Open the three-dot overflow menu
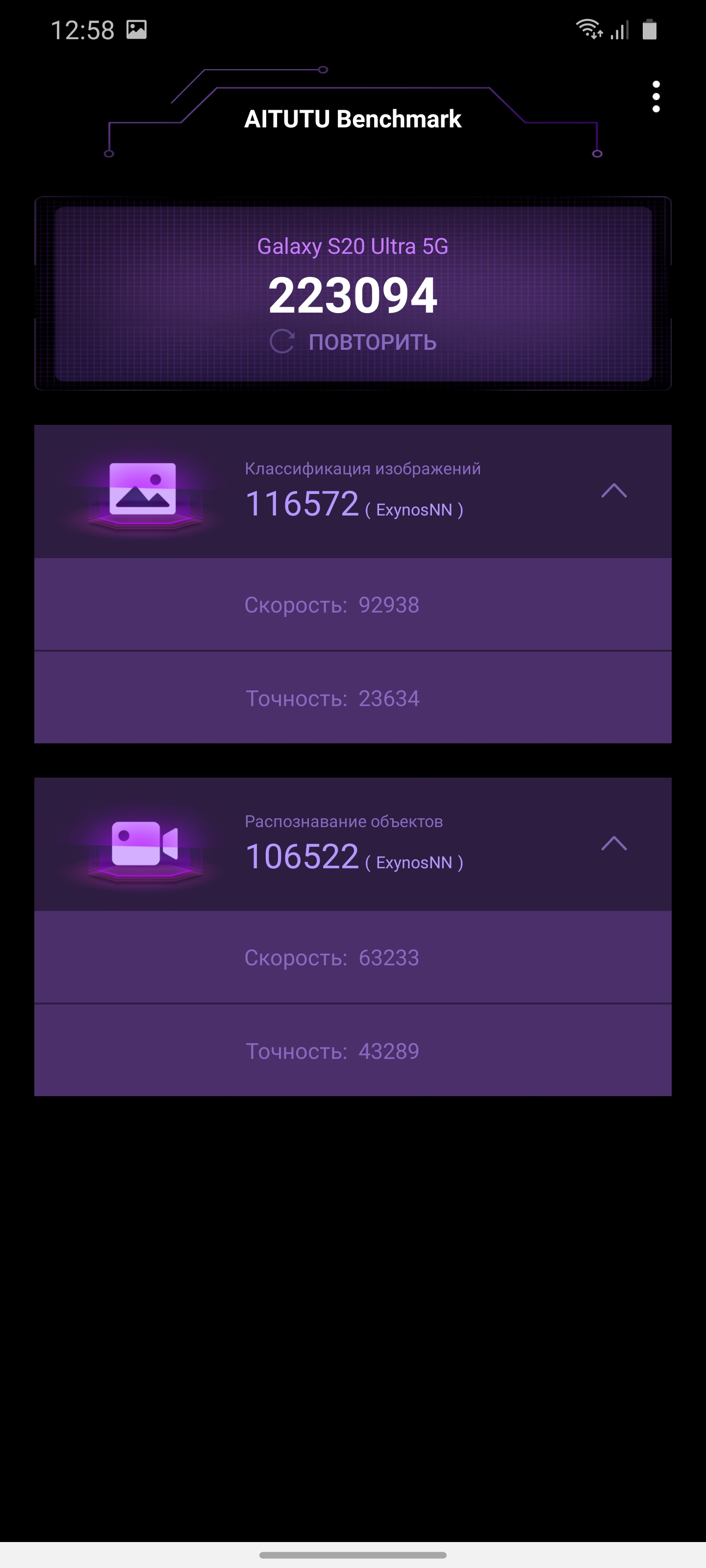Image resolution: width=706 pixels, height=1568 pixels. pyautogui.click(x=656, y=97)
